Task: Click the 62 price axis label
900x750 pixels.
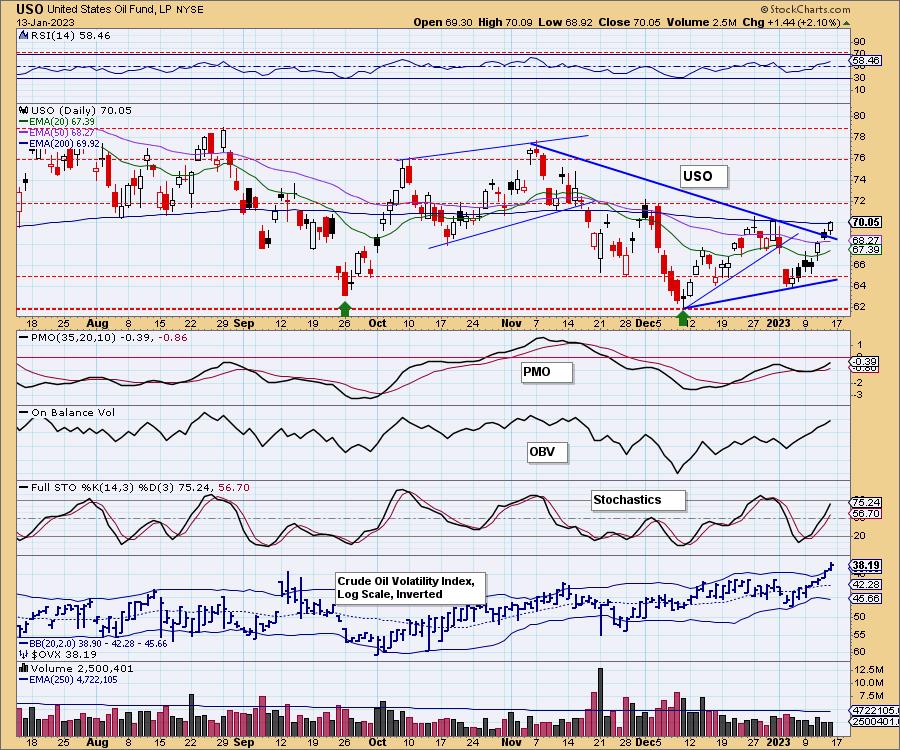Action: pyautogui.click(x=859, y=306)
